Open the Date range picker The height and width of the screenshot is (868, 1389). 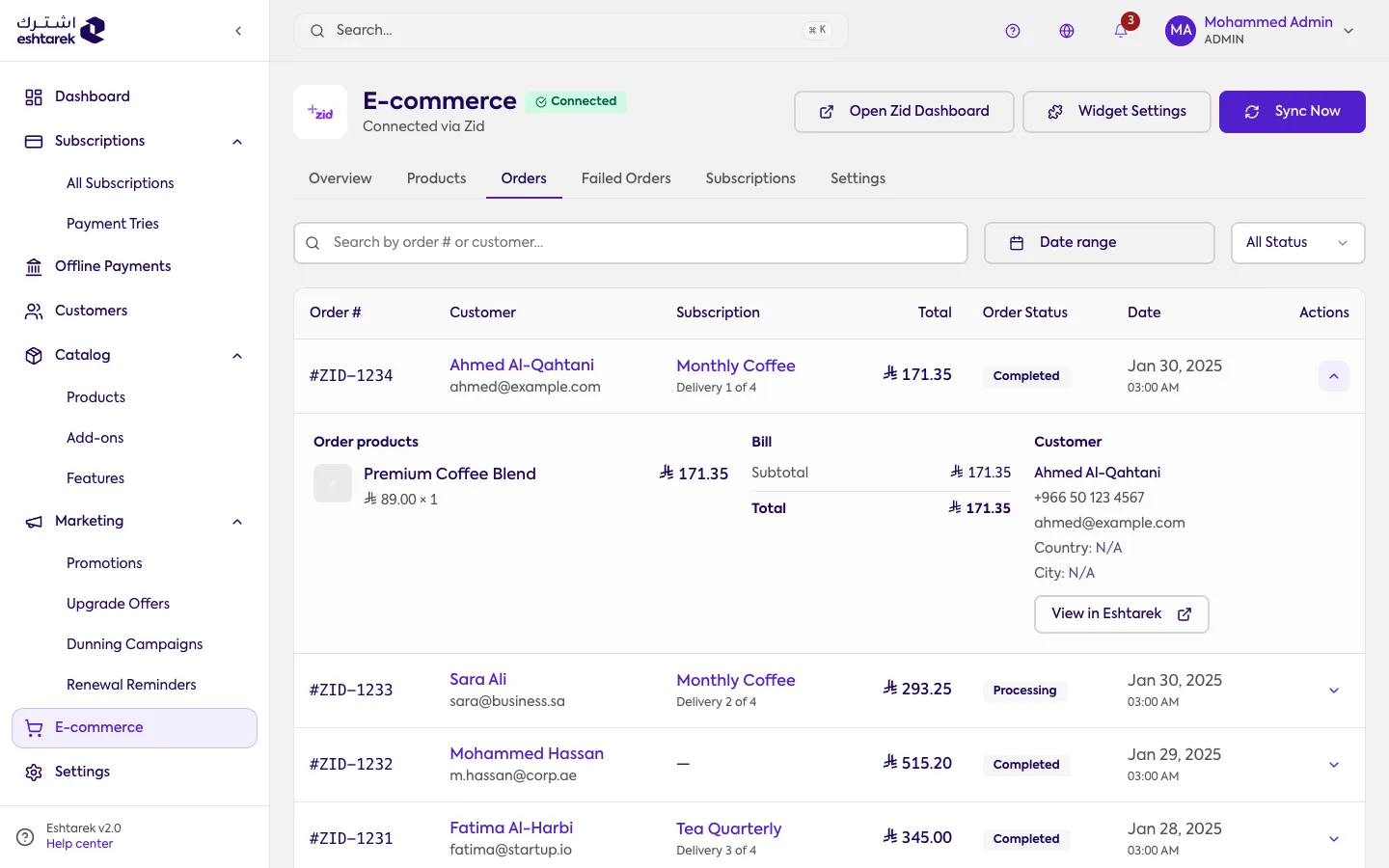[x=1100, y=243]
